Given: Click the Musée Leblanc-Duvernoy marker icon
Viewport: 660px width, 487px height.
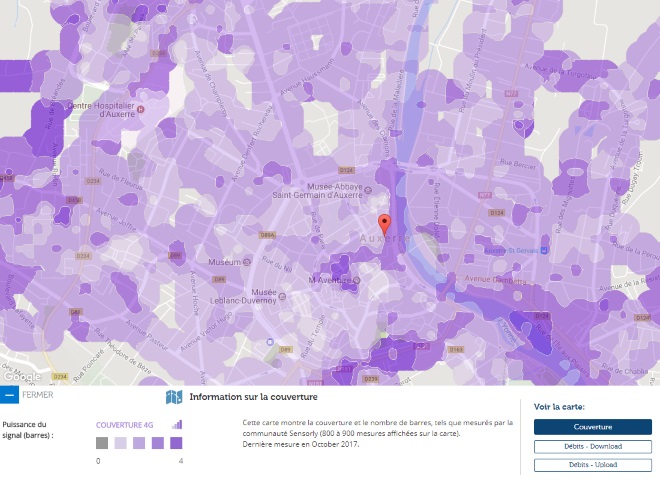Looking at the screenshot, I should coord(282,294).
